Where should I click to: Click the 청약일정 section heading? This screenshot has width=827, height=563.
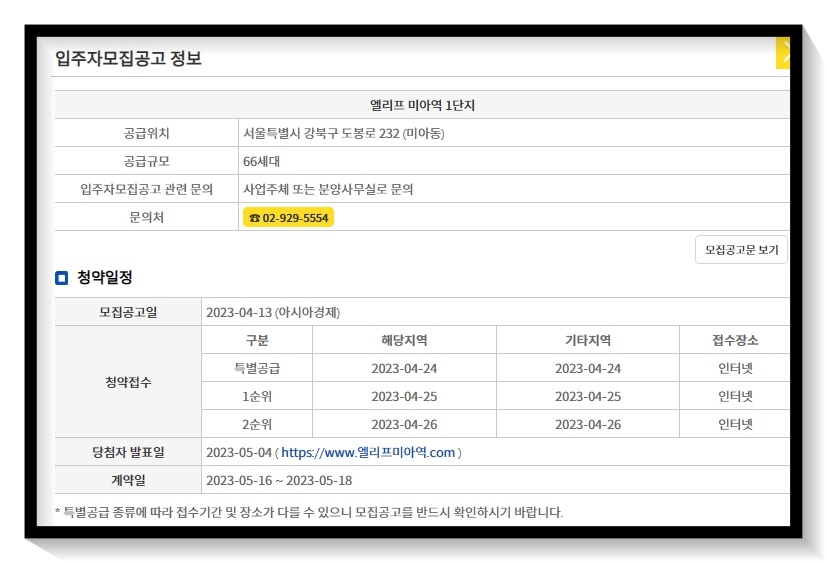(x=105, y=277)
